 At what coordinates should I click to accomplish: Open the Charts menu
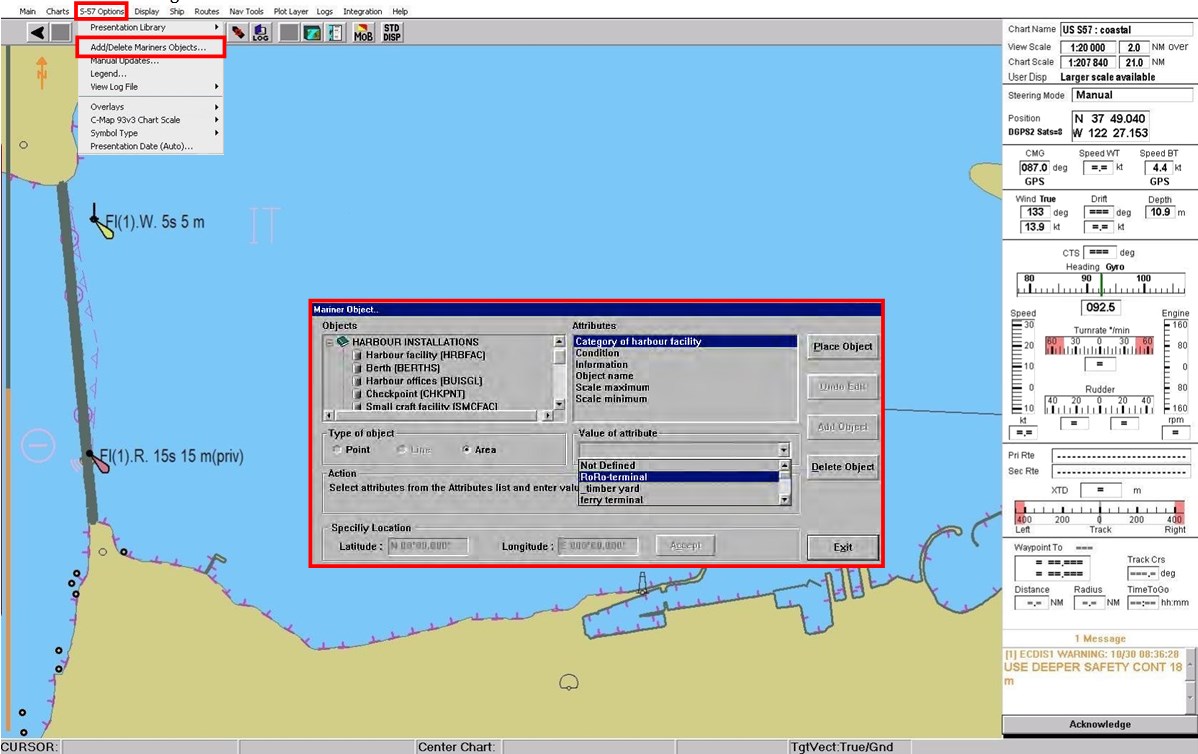(57, 11)
